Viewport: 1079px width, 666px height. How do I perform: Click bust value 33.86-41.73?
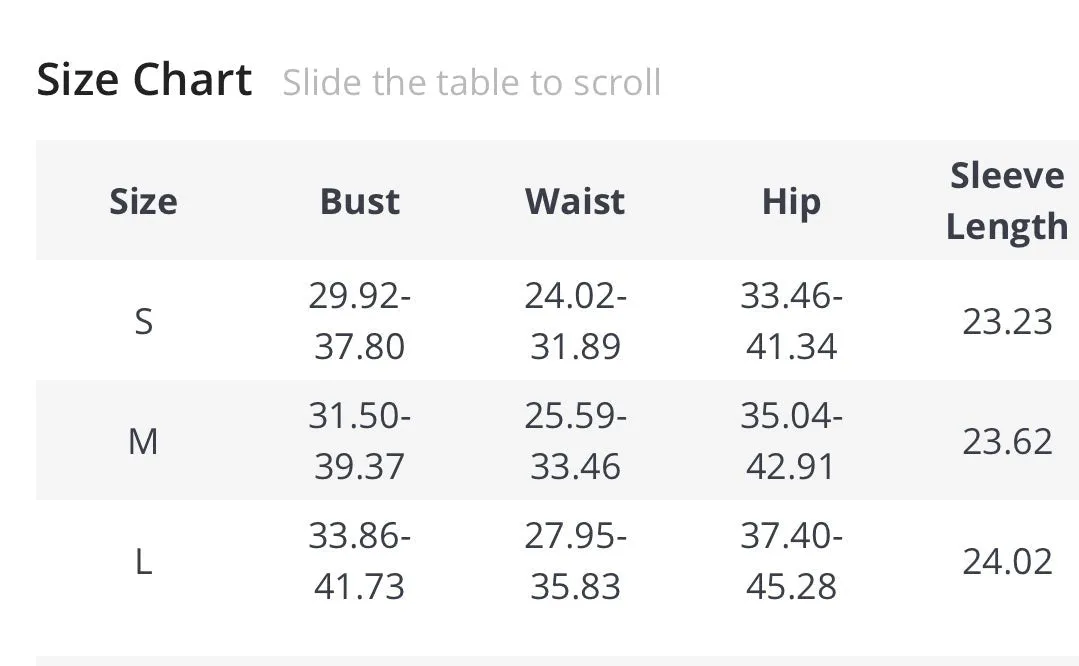pyautogui.click(x=359, y=561)
